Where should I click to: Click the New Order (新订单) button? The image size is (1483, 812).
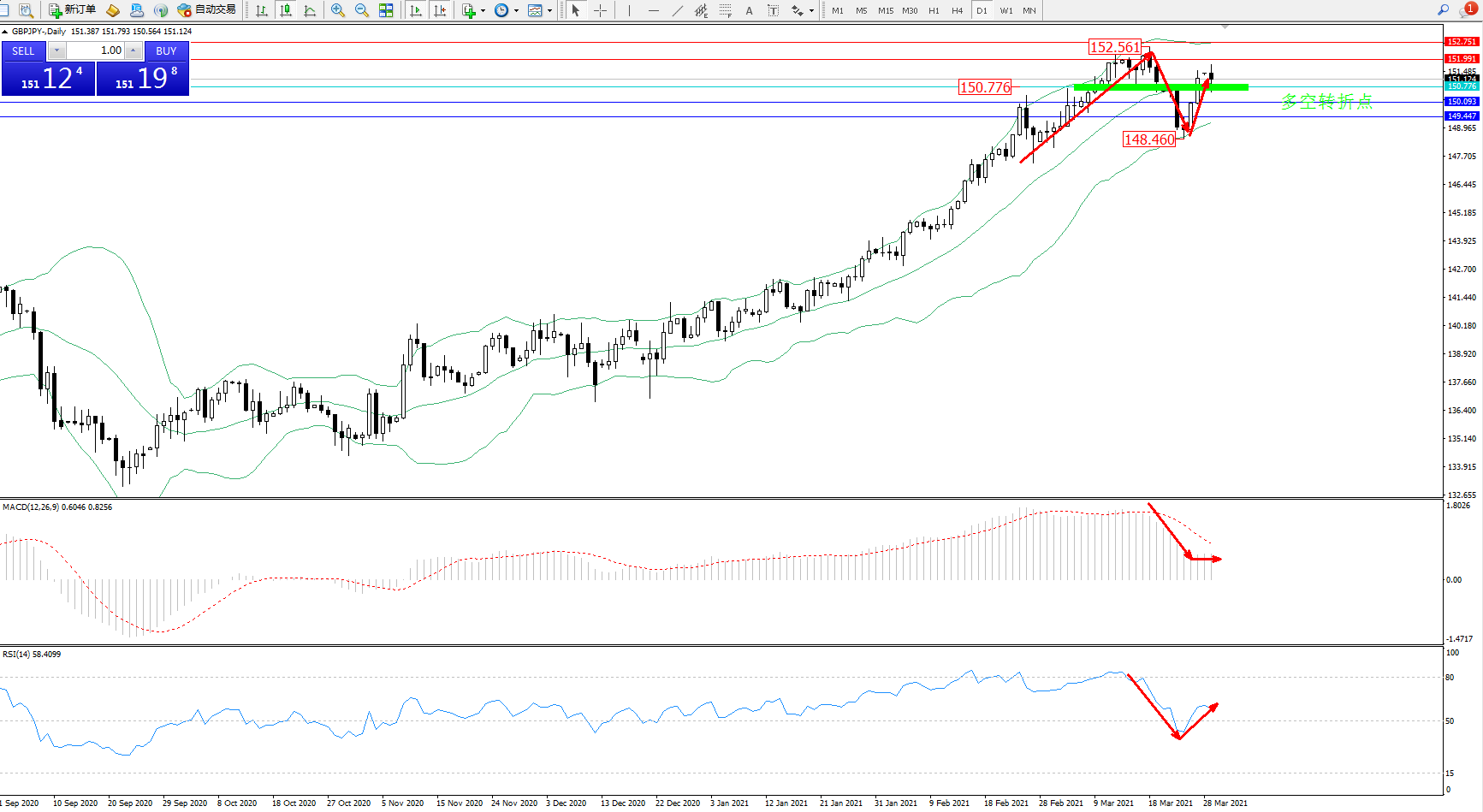tap(72, 10)
